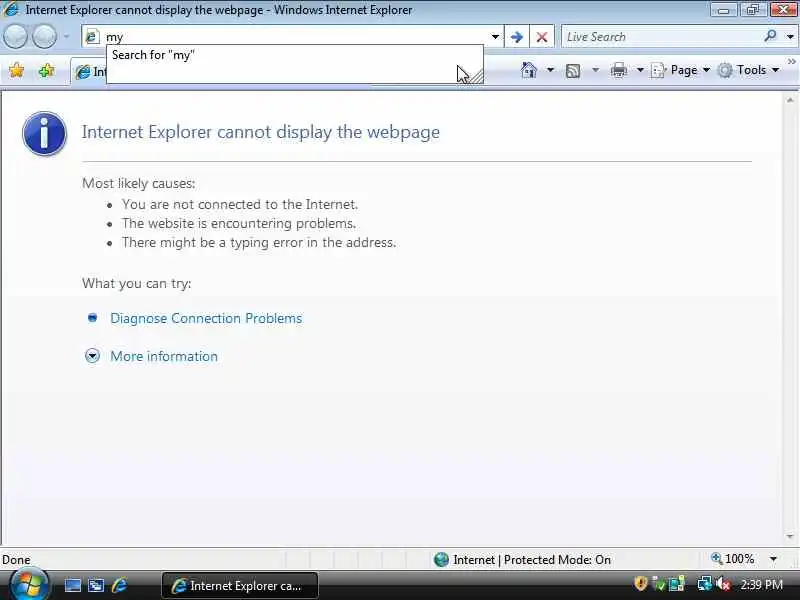800x600 pixels.
Task: Click the security shield tray icon
Action: pyautogui.click(x=641, y=583)
